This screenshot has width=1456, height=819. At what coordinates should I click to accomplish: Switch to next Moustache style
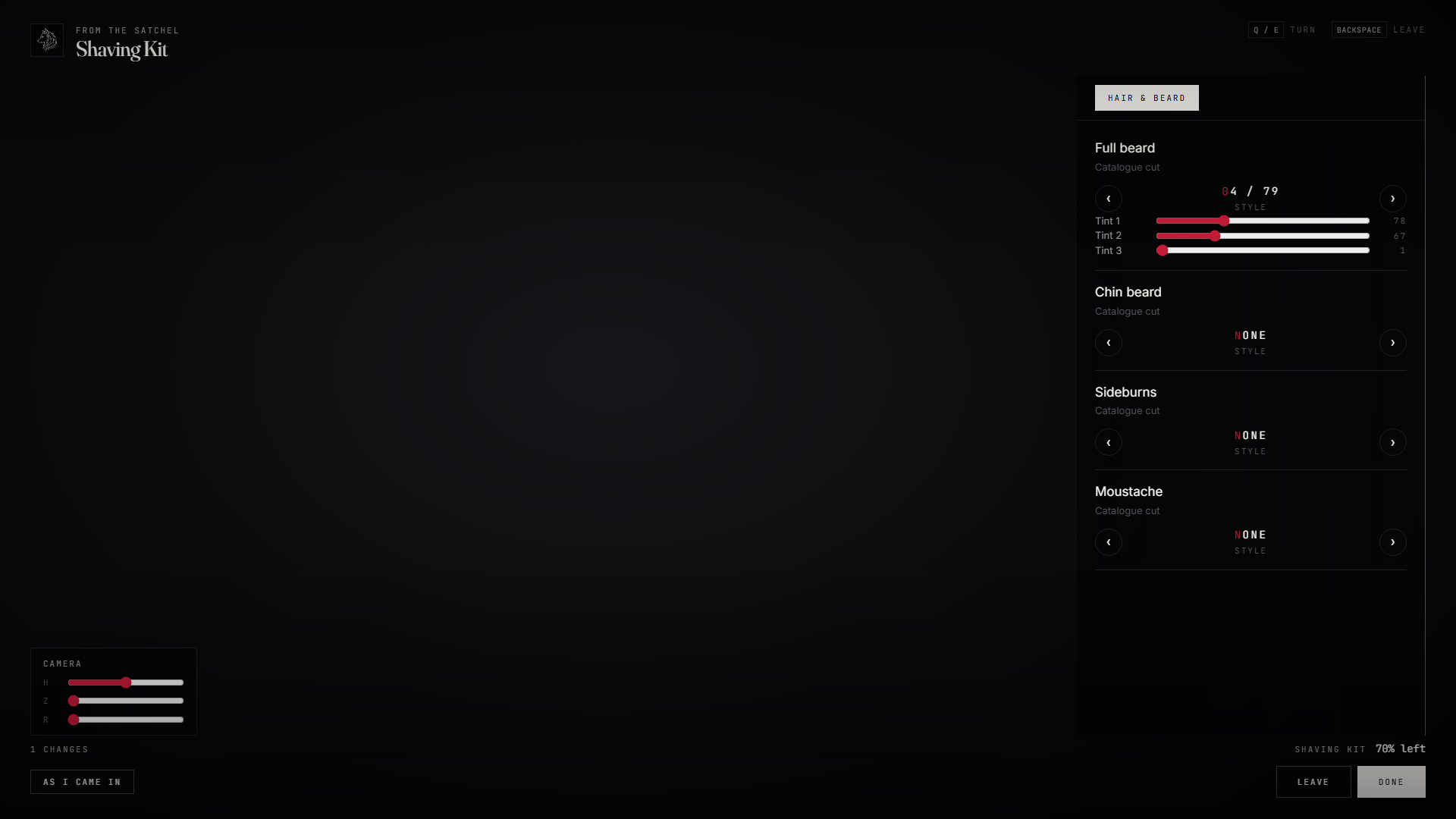[1393, 542]
